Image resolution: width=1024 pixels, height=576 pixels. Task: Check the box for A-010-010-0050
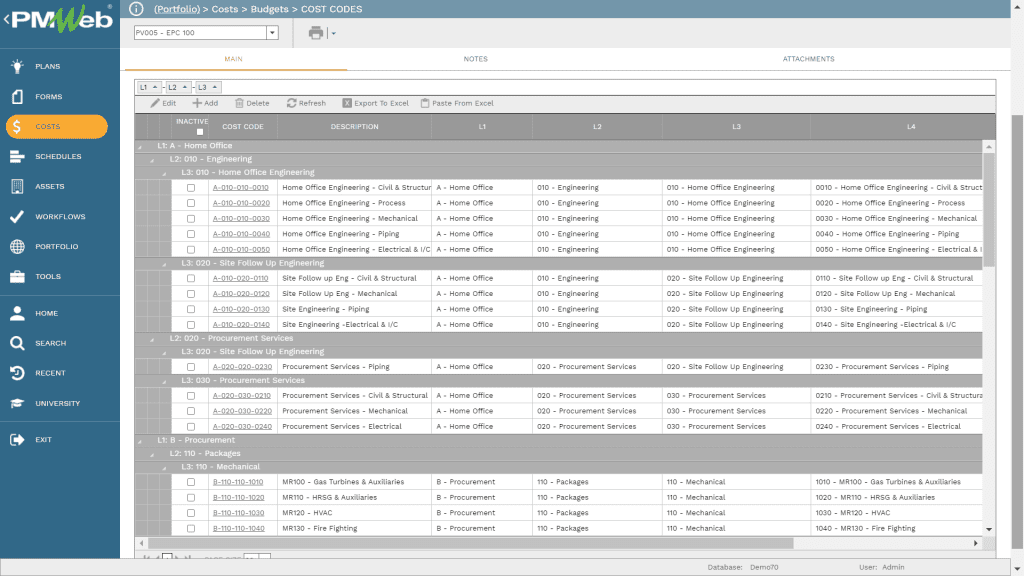tap(191, 249)
